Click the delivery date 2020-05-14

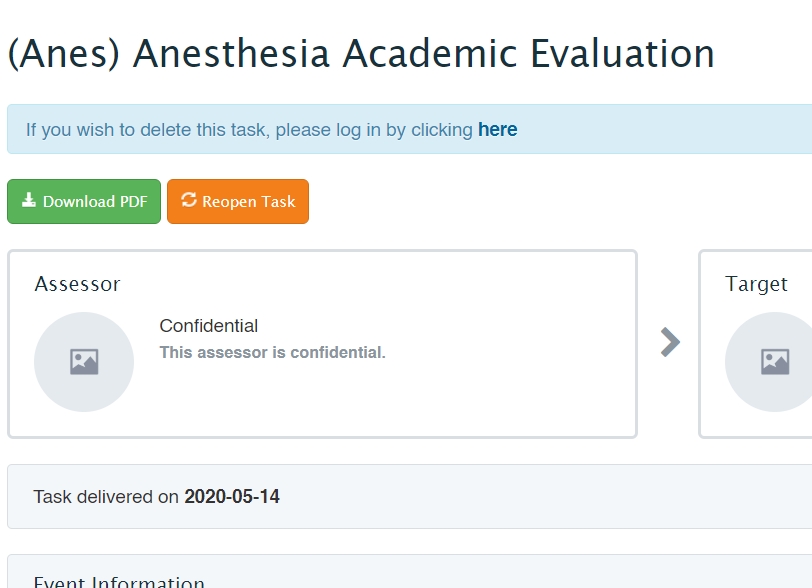[x=232, y=496]
